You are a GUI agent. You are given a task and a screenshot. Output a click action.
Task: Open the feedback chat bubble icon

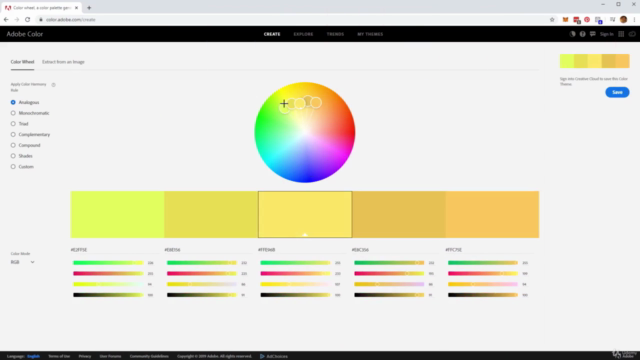(593, 34)
